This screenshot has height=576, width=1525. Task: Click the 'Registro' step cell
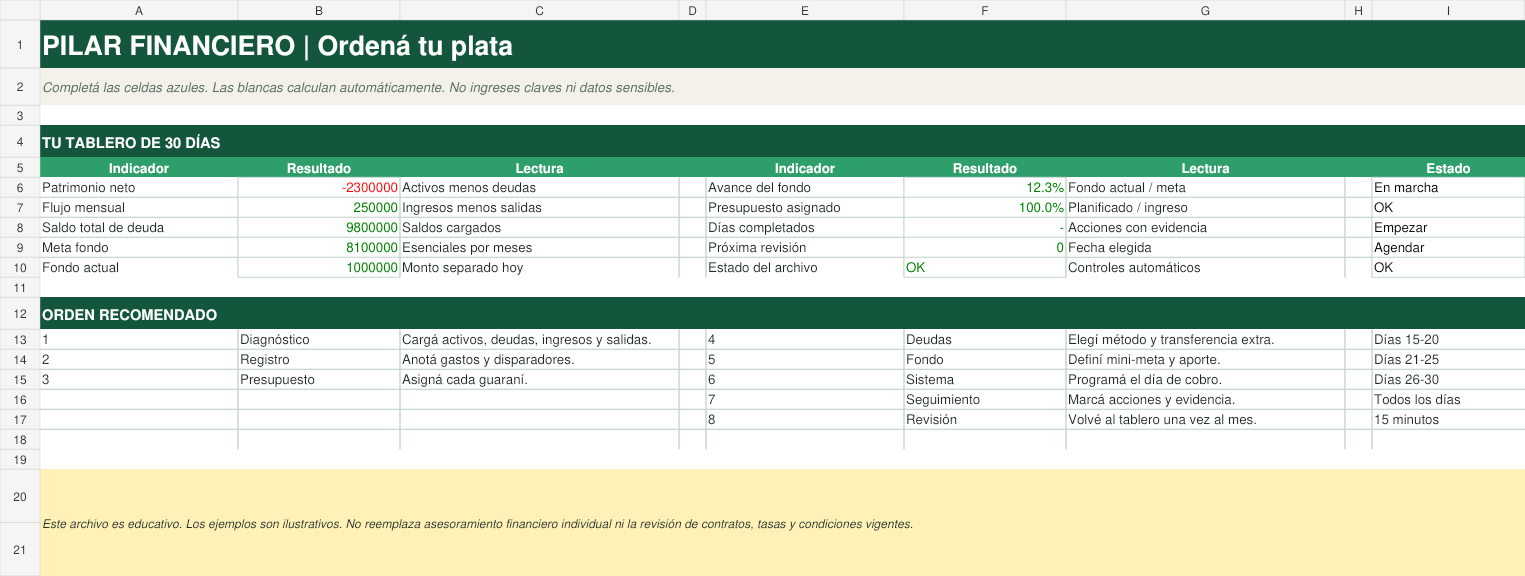pos(319,360)
